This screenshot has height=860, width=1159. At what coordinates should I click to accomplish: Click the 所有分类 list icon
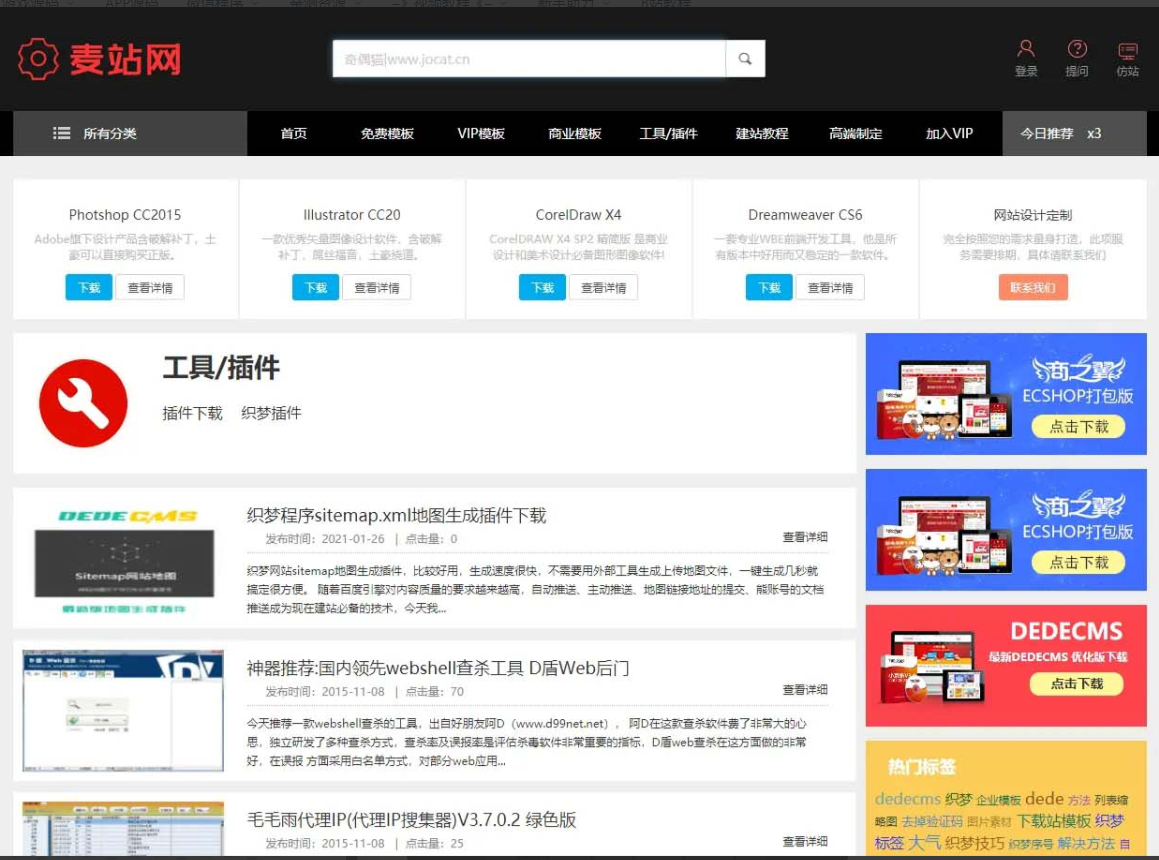tap(61, 133)
